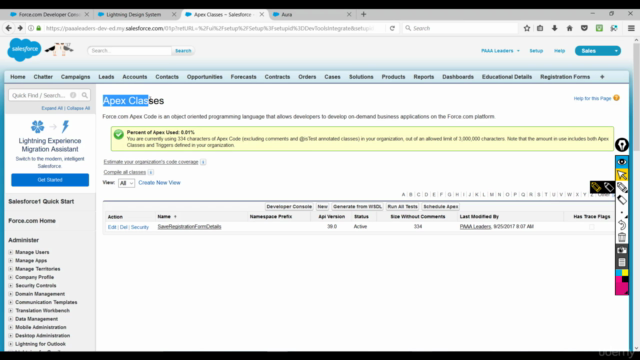Click the Get Started button
640x360 pixels.
click(x=50, y=180)
